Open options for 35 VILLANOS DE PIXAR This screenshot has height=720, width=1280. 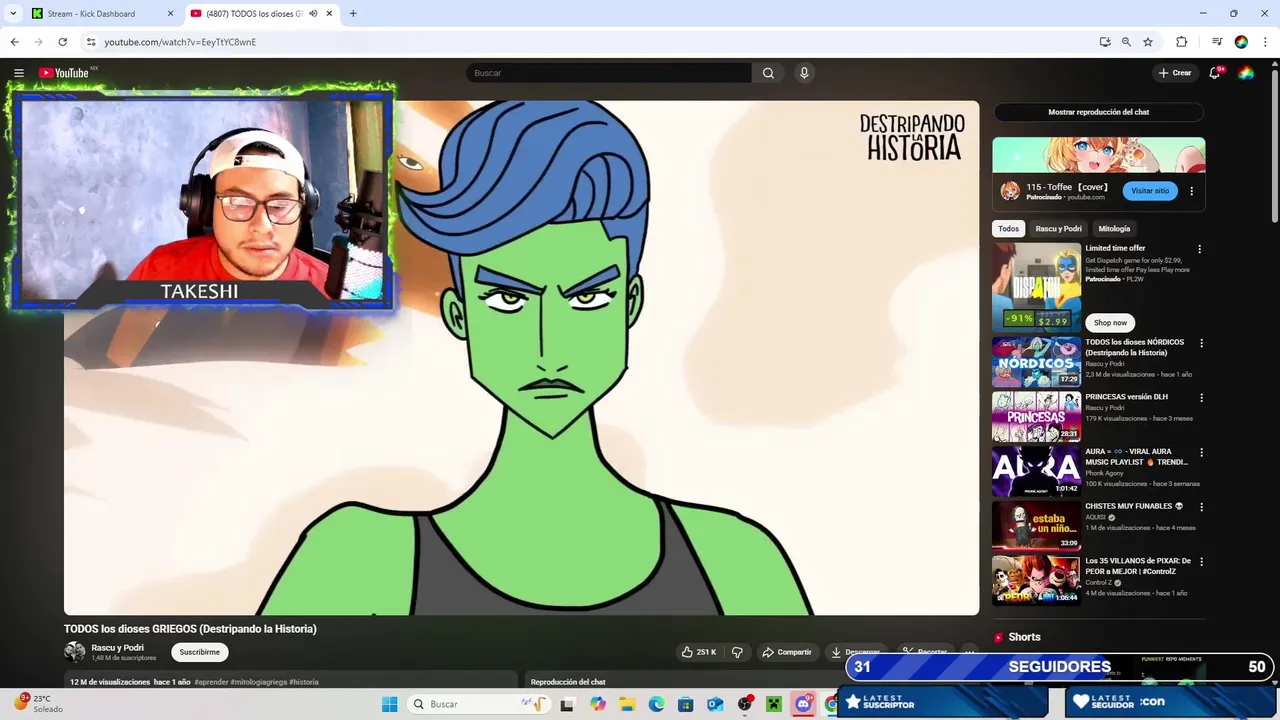click(1201, 562)
